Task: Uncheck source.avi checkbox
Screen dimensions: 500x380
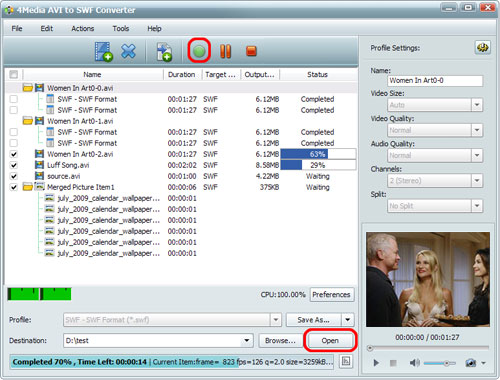Action: click(14, 176)
